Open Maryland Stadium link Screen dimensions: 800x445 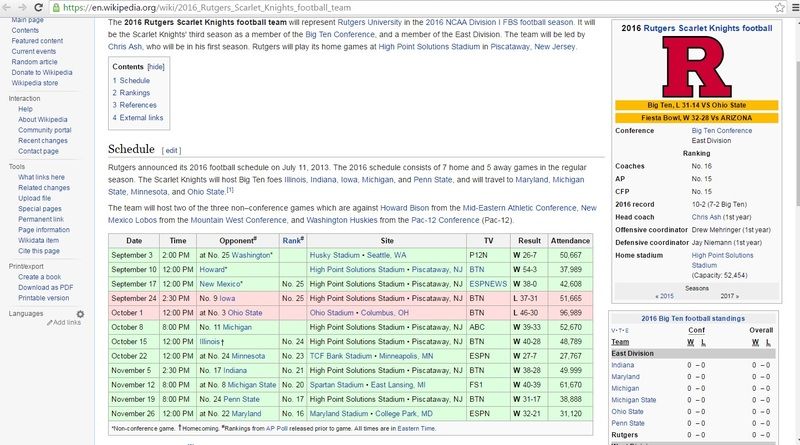339,414
